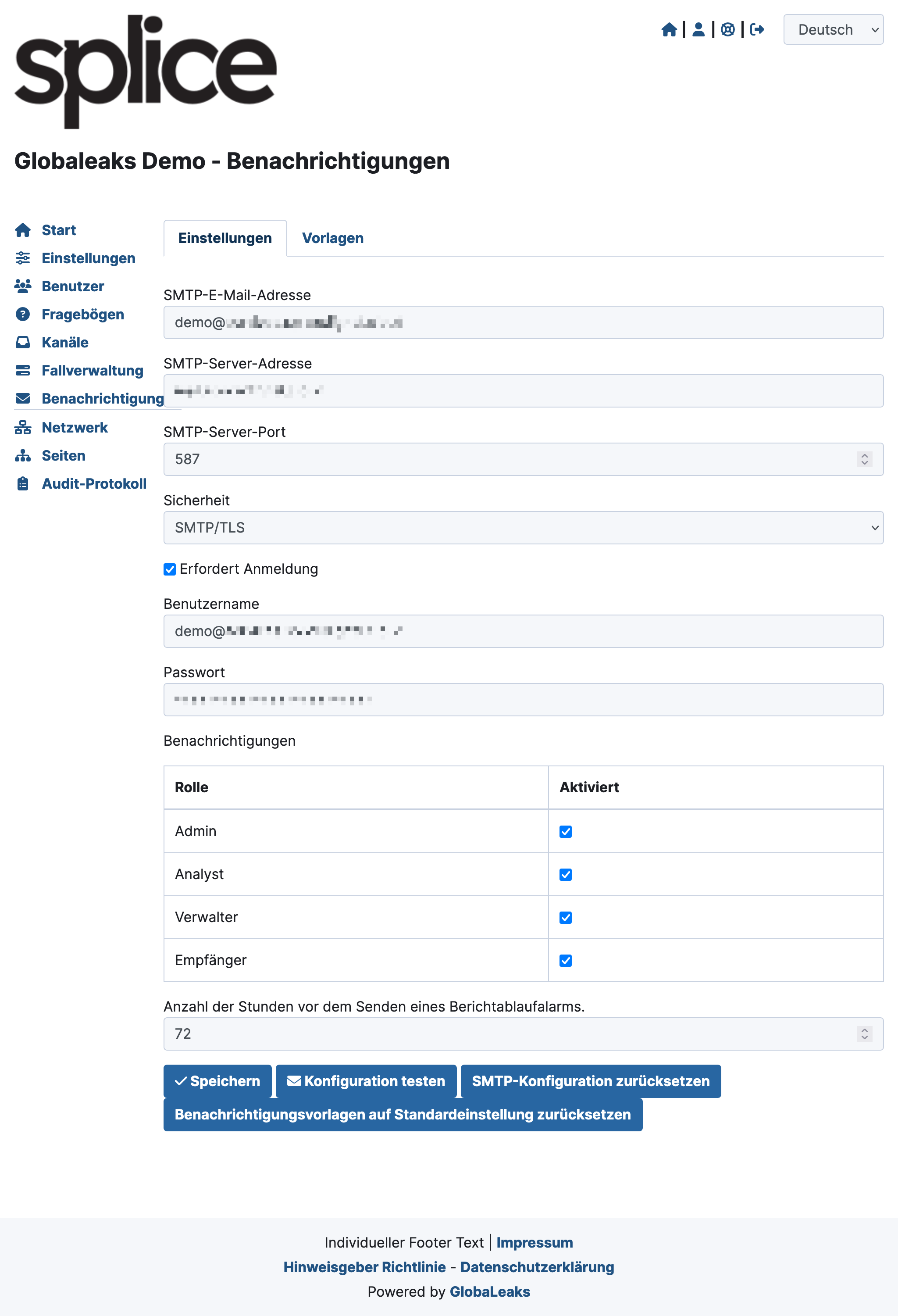This screenshot has width=898, height=1316.
Task: Click the Analyst table cell
Action: (x=356, y=874)
